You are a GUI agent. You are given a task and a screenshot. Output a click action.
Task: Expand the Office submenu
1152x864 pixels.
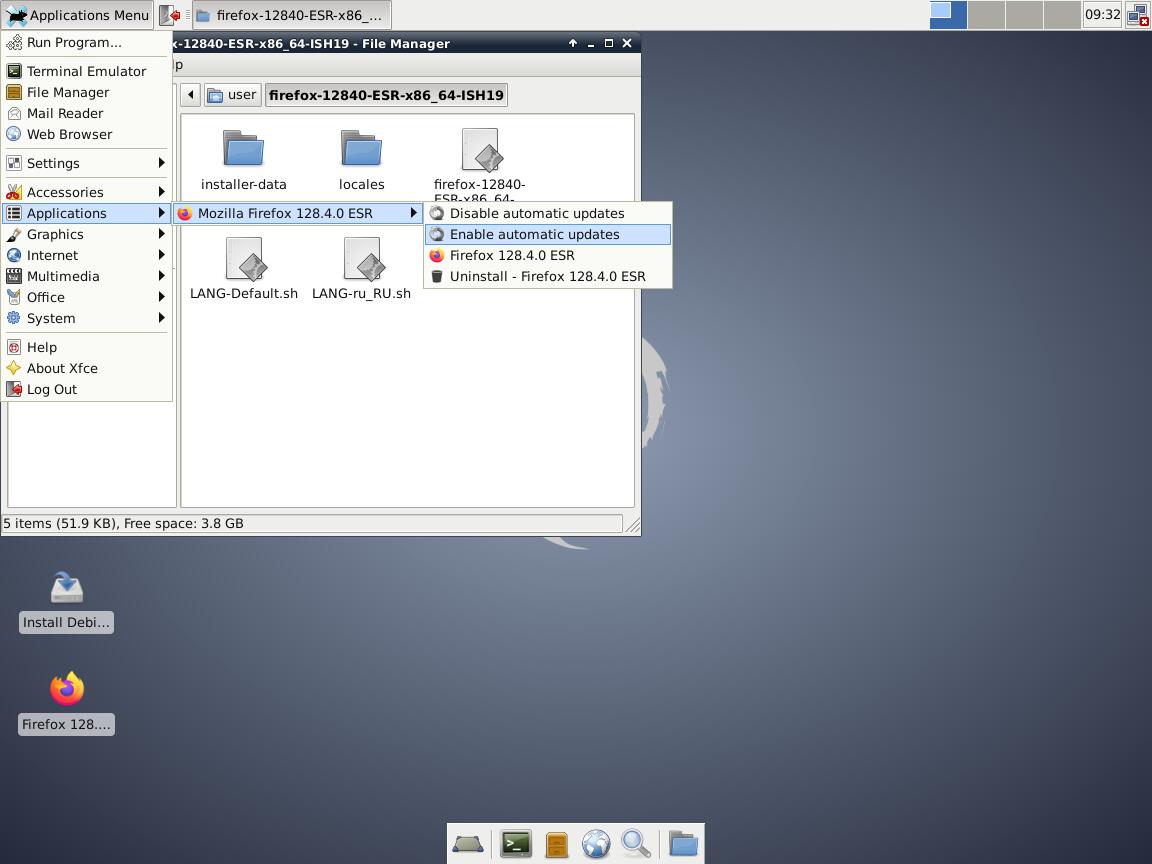pyautogui.click(x=87, y=298)
